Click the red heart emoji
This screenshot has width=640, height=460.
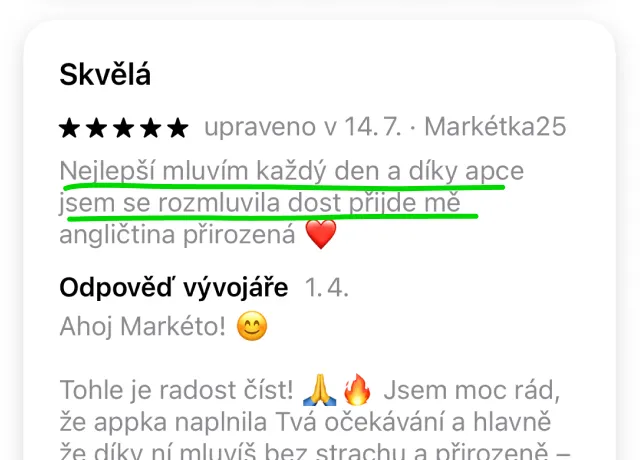coord(321,234)
